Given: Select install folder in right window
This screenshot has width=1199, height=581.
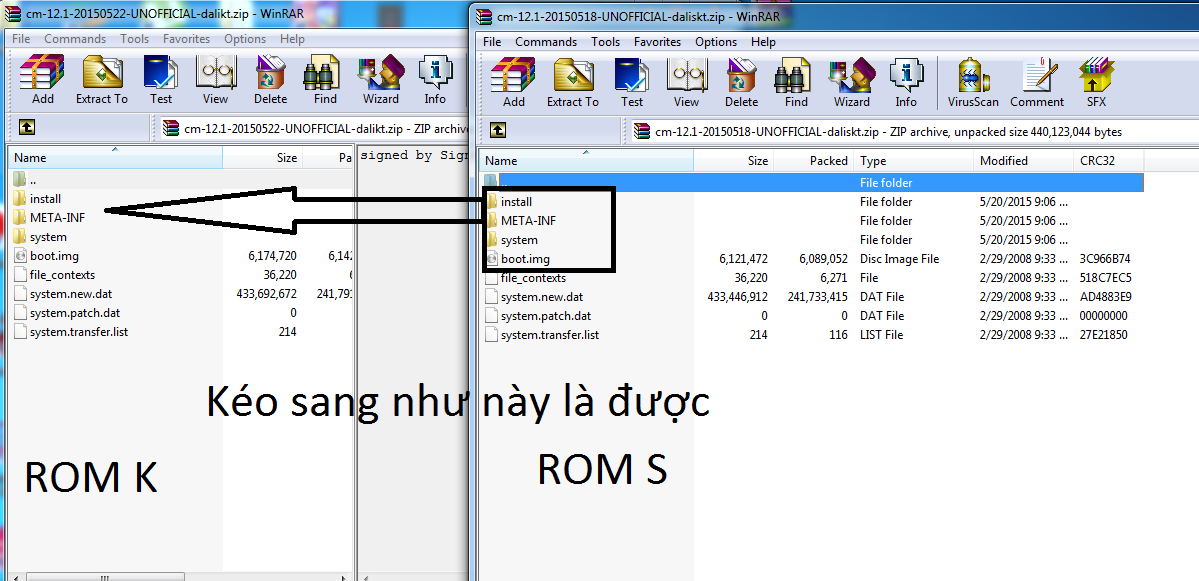Looking at the screenshot, I should pos(508,202).
